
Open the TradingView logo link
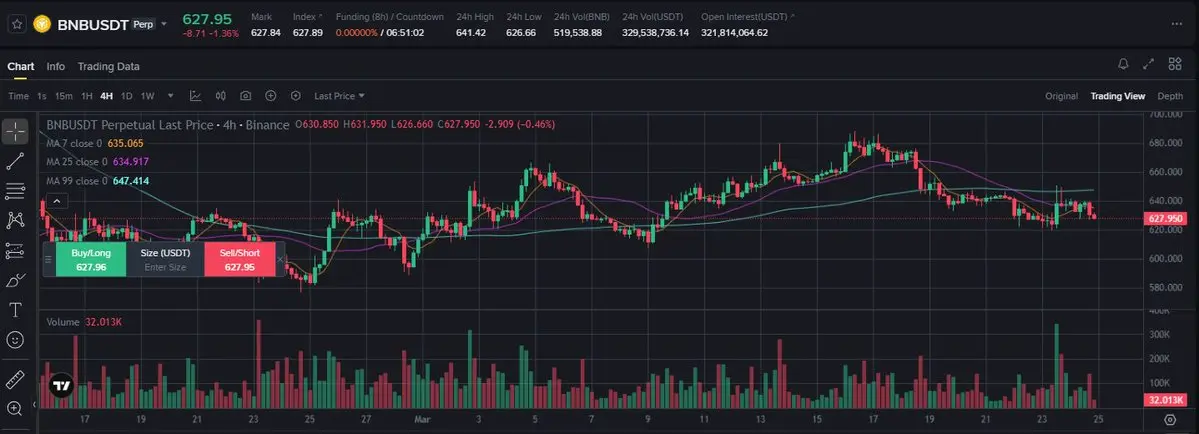61,387
